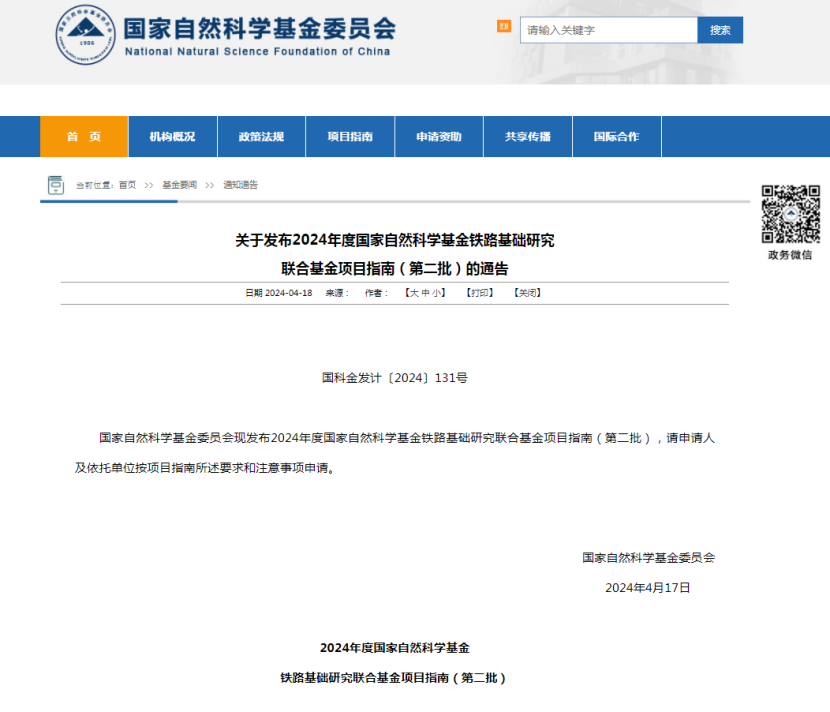Type in the 请输入关键字 search field
Screen dimensions: 830x712
[608, 30]
